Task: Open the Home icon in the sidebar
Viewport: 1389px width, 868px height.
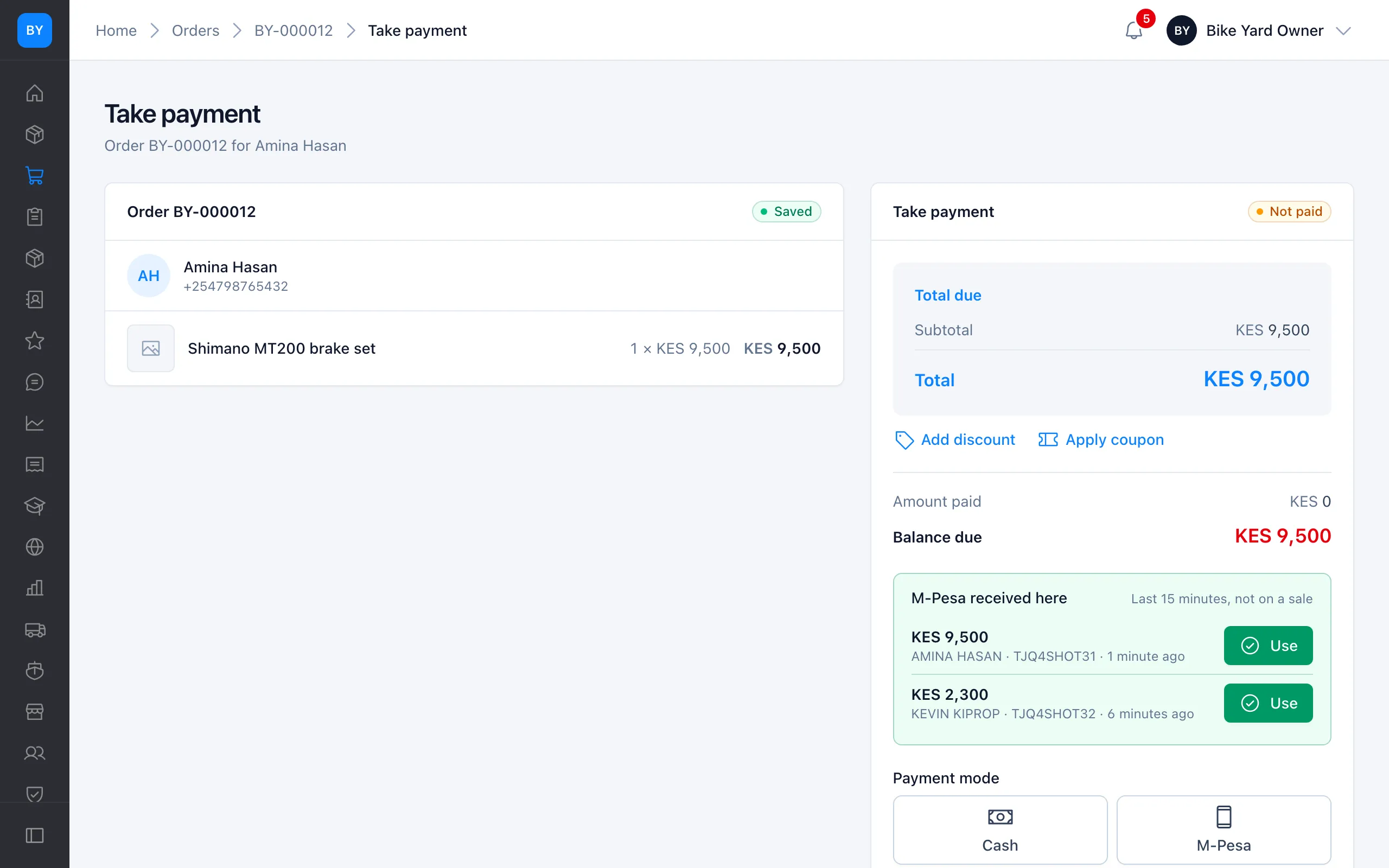Action: [x=34, y=93]
